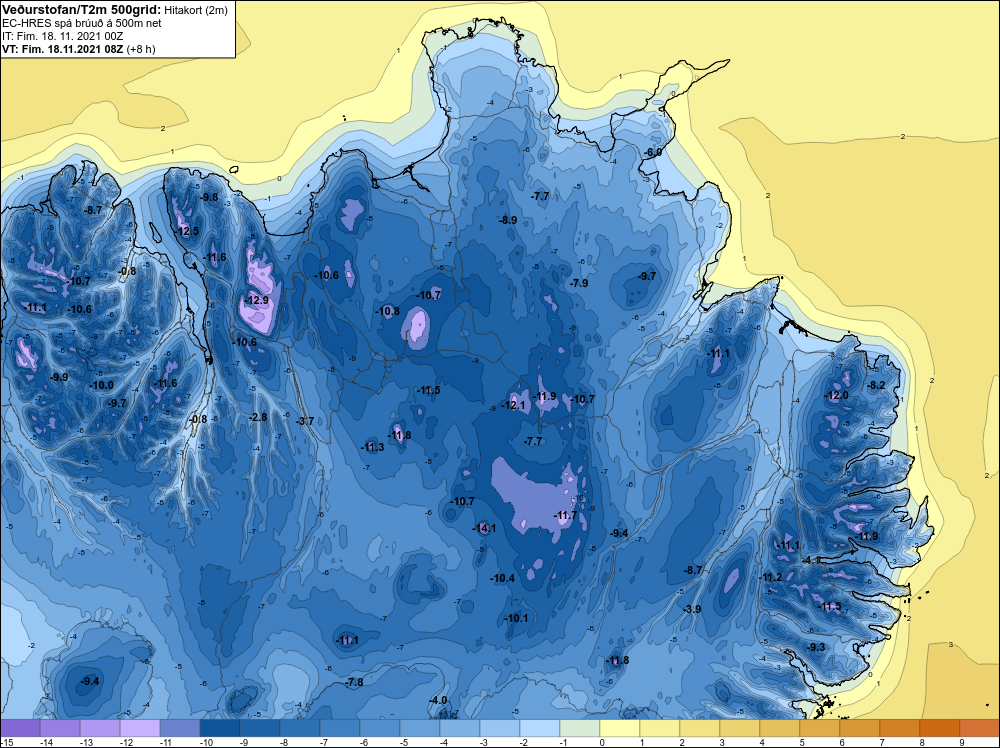The height and width of the screenshot is (748, 1000).
Task: Select the -12.0 temperature label
Action: 837,395
